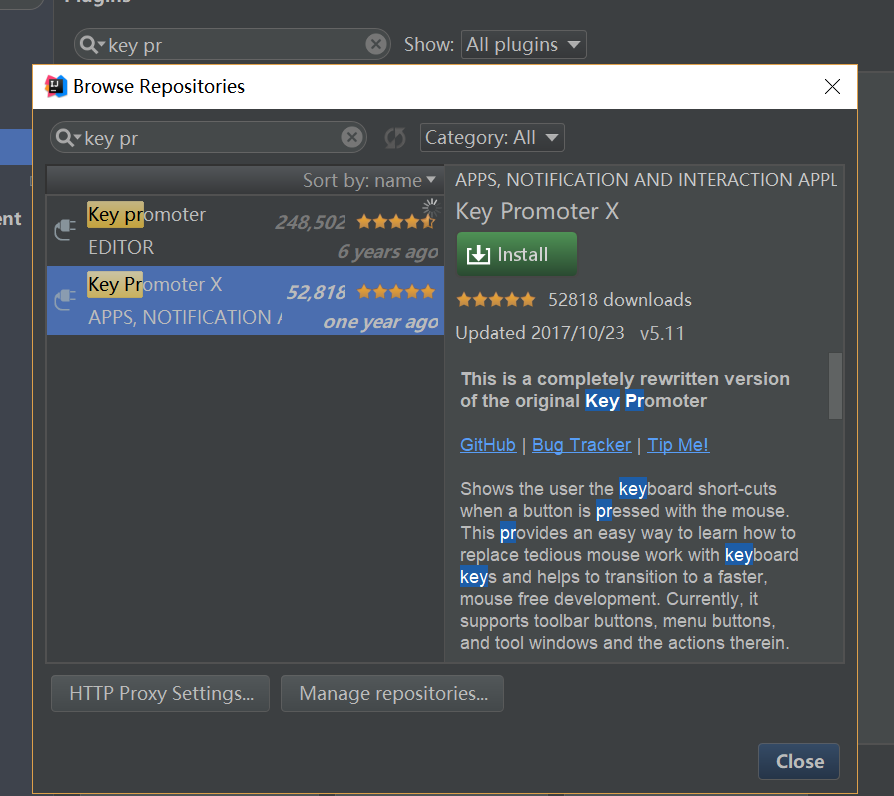The width and height of the screenshot is (894, 796).
Task: Open the Sort by: name dropdown
Action: 369,180
